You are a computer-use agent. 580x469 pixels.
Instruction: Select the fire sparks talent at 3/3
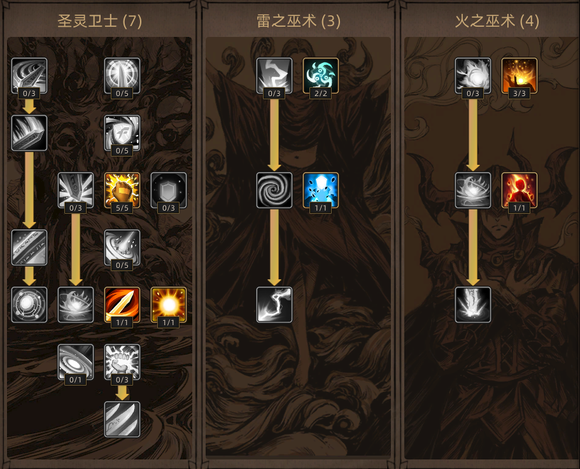click(519, 75)
